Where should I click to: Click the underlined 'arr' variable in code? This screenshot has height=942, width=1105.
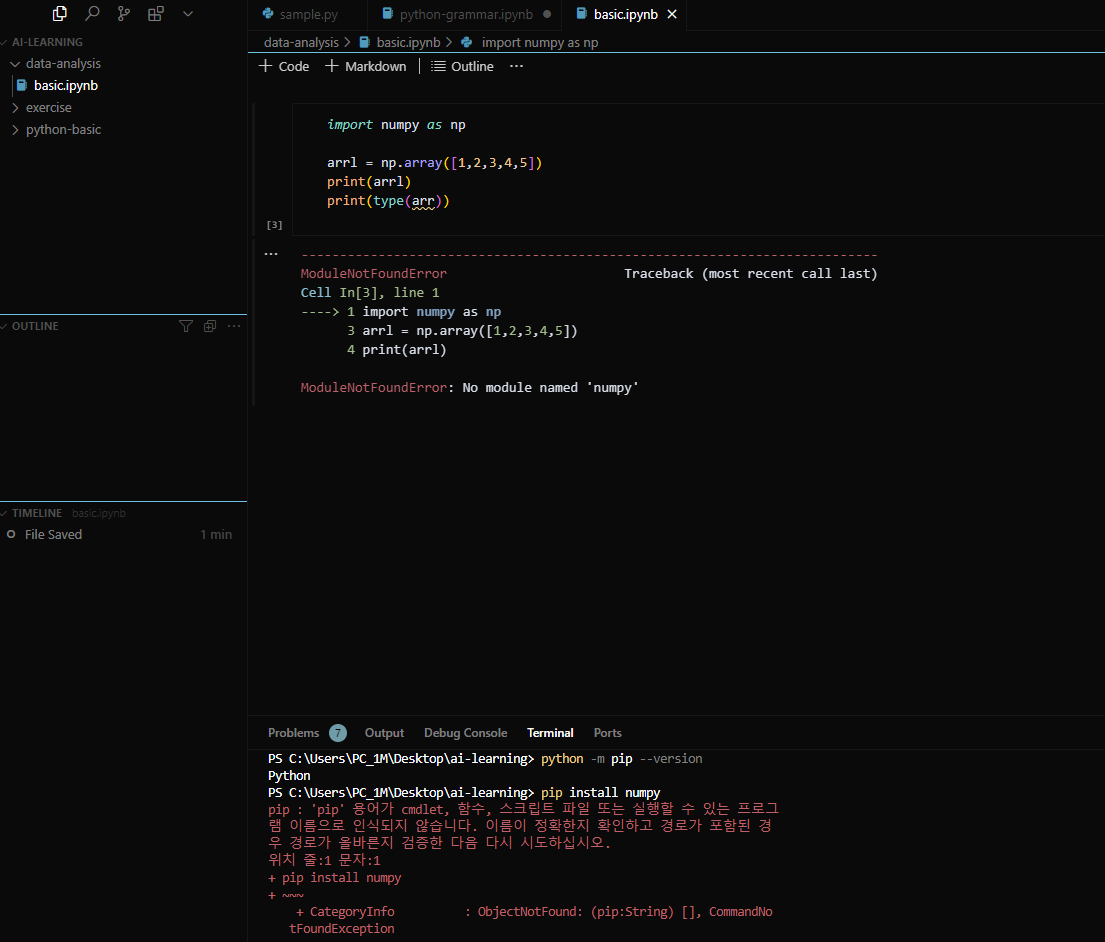pos(423,201)
